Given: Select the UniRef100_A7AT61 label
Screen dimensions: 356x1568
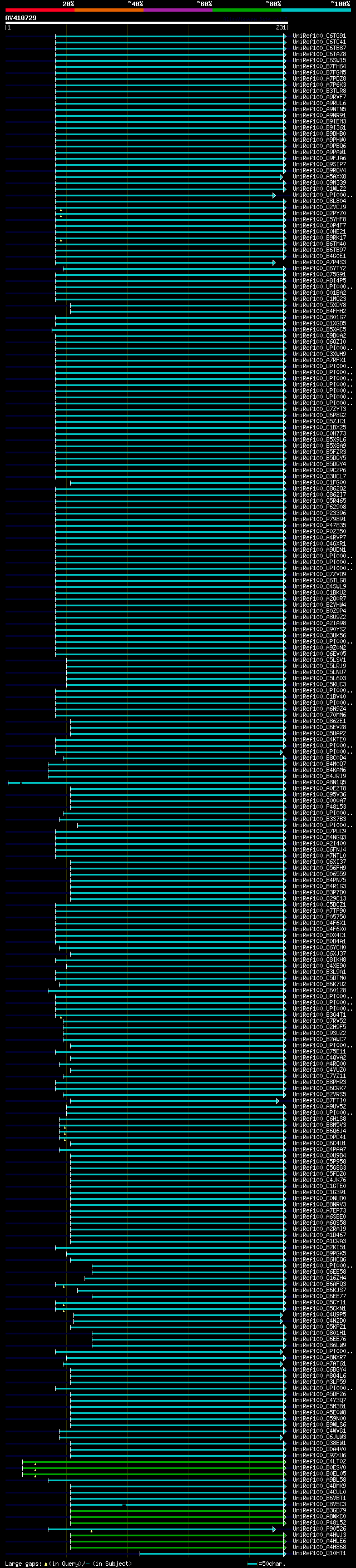Looking at the screenshot, I should (319, 1363).
